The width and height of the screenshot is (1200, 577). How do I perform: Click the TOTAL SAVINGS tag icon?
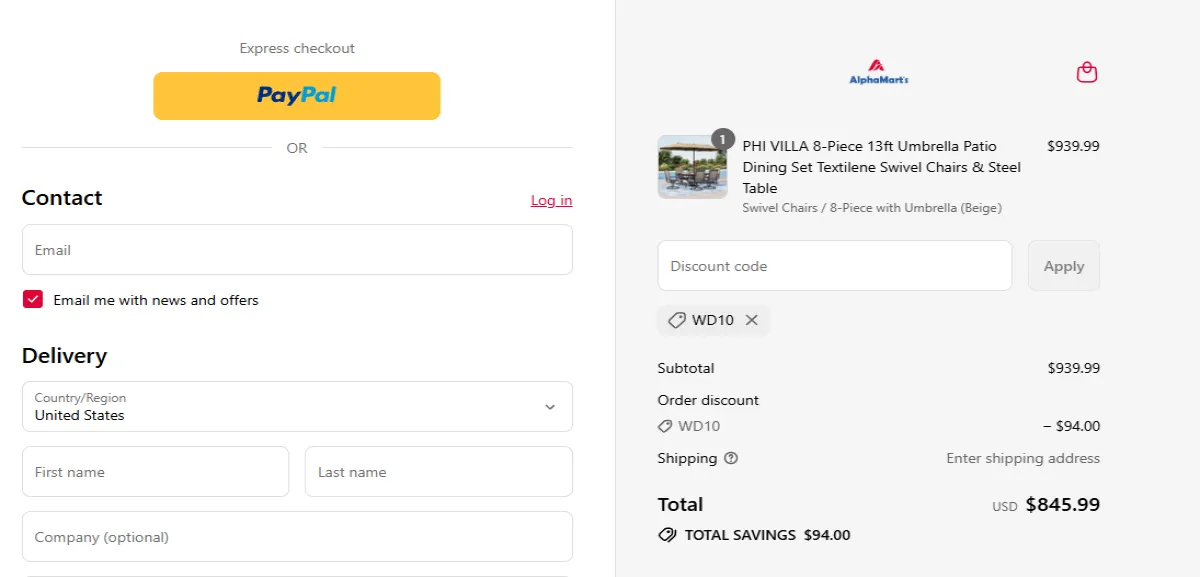pyautogui.click(x=667, y=535)
